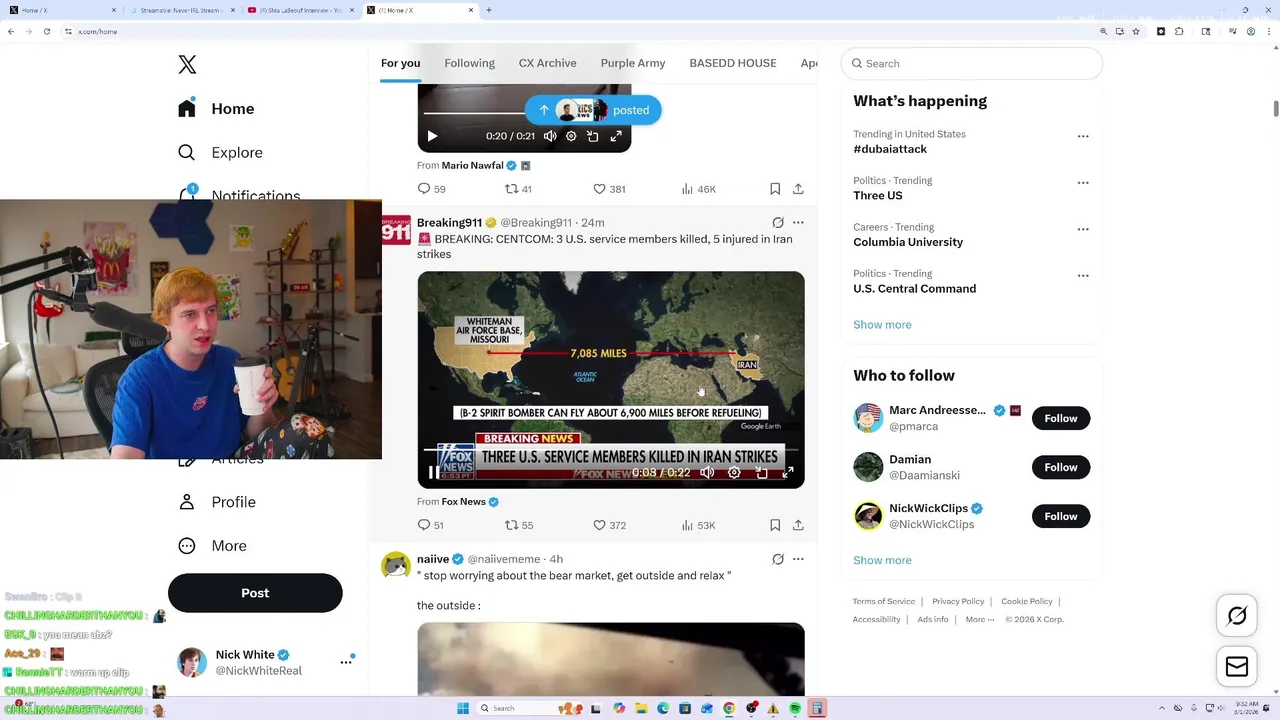Image resolution: width=1280 pixels, height=720 pixels.
Task: Share the Mario Nawfal post
Action: [798, 189]
